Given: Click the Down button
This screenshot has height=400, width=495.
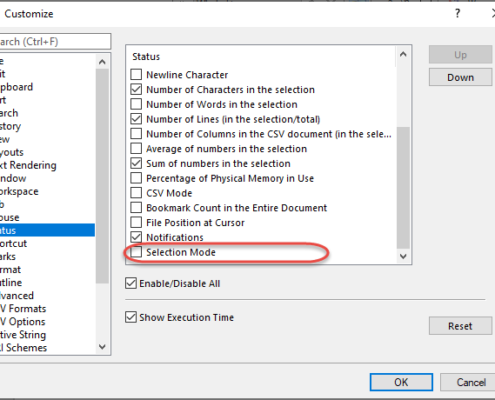Looking at the screenshot, I should pos(460,77).
